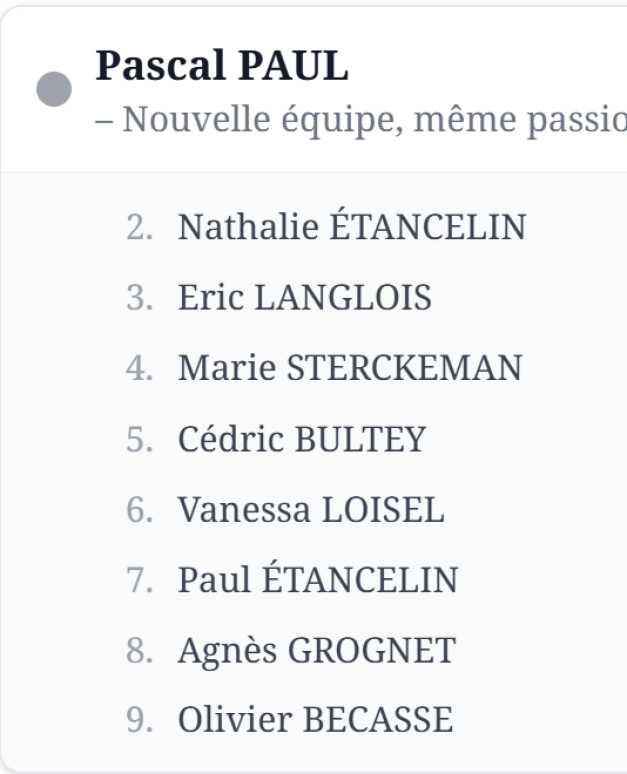The width and height of the screenshot is (627, 774).
Task: Select the number 8 list marker
Action: pyautogui.click(x=140, y=651)
